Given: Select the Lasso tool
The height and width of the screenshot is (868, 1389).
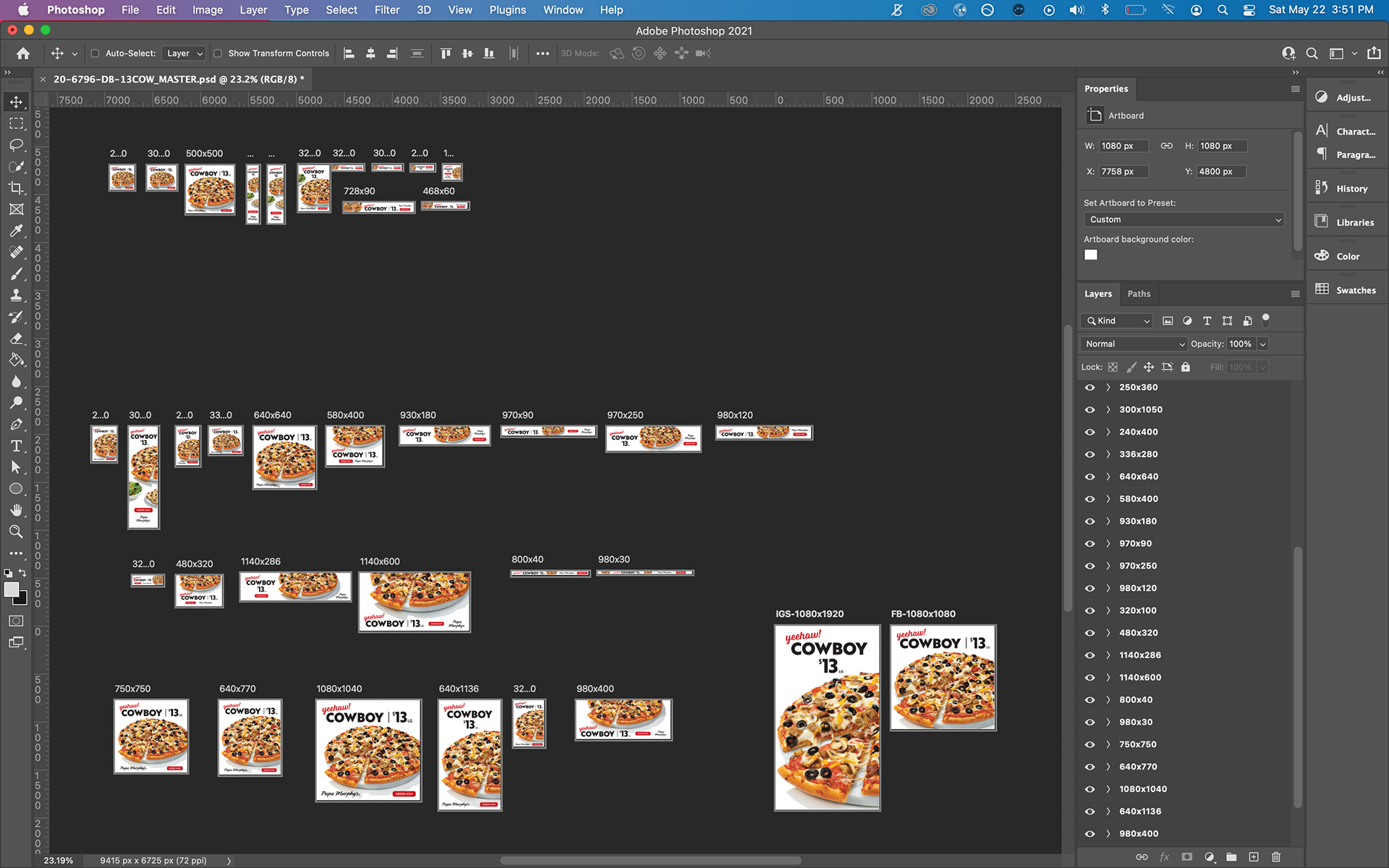Looking at the screenshot, I should pyautogui.click(x=16, y=145).
